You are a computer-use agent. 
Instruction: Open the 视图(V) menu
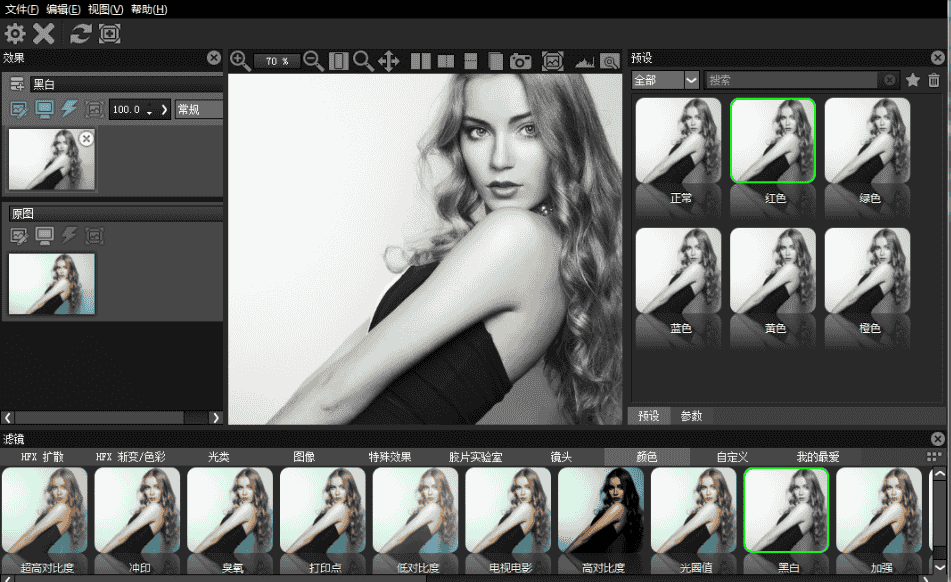tap(106, 9)
